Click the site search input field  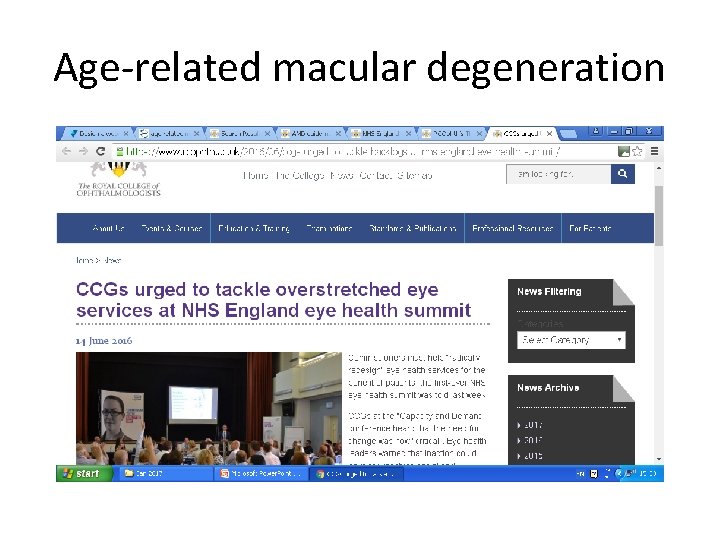point(558,174)
